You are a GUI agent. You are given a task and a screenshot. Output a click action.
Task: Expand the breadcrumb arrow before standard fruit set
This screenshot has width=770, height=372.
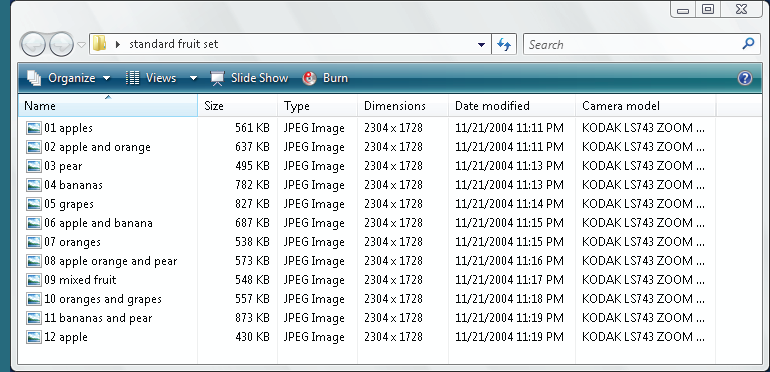tap(117, 44)
